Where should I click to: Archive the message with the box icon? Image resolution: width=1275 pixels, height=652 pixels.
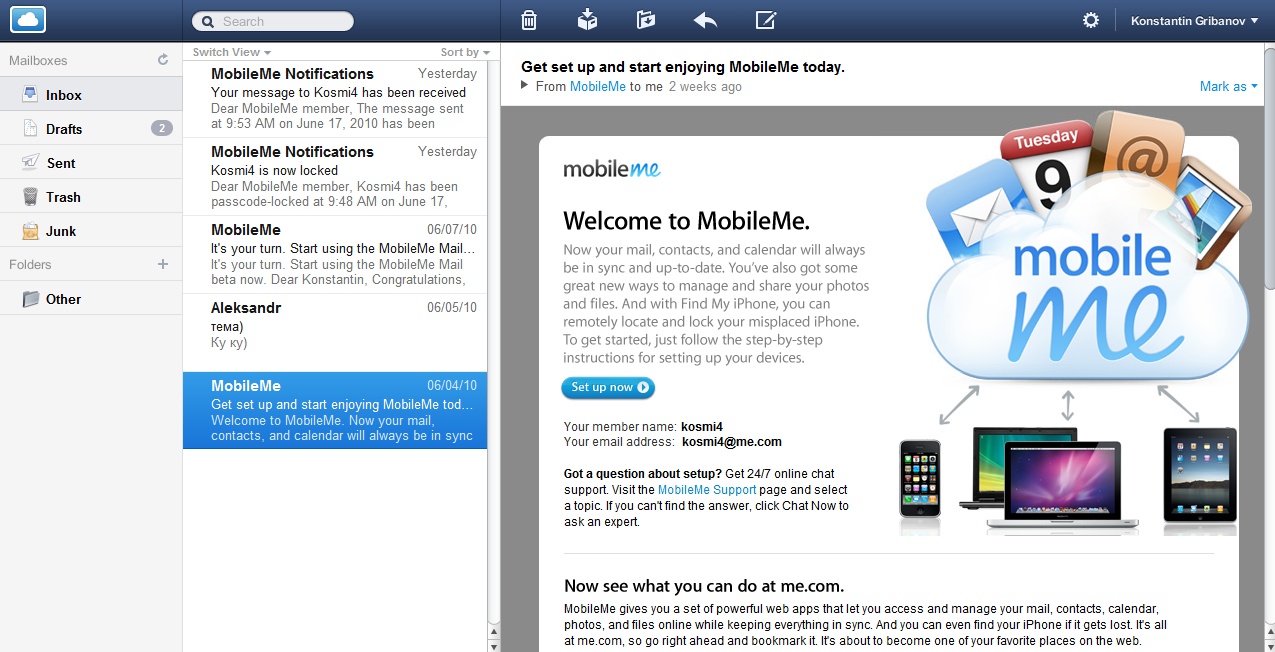[587, 20]
